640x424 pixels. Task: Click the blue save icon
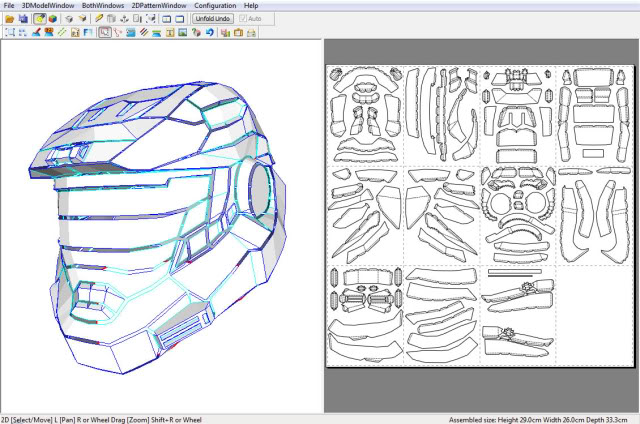coord(23,19)
